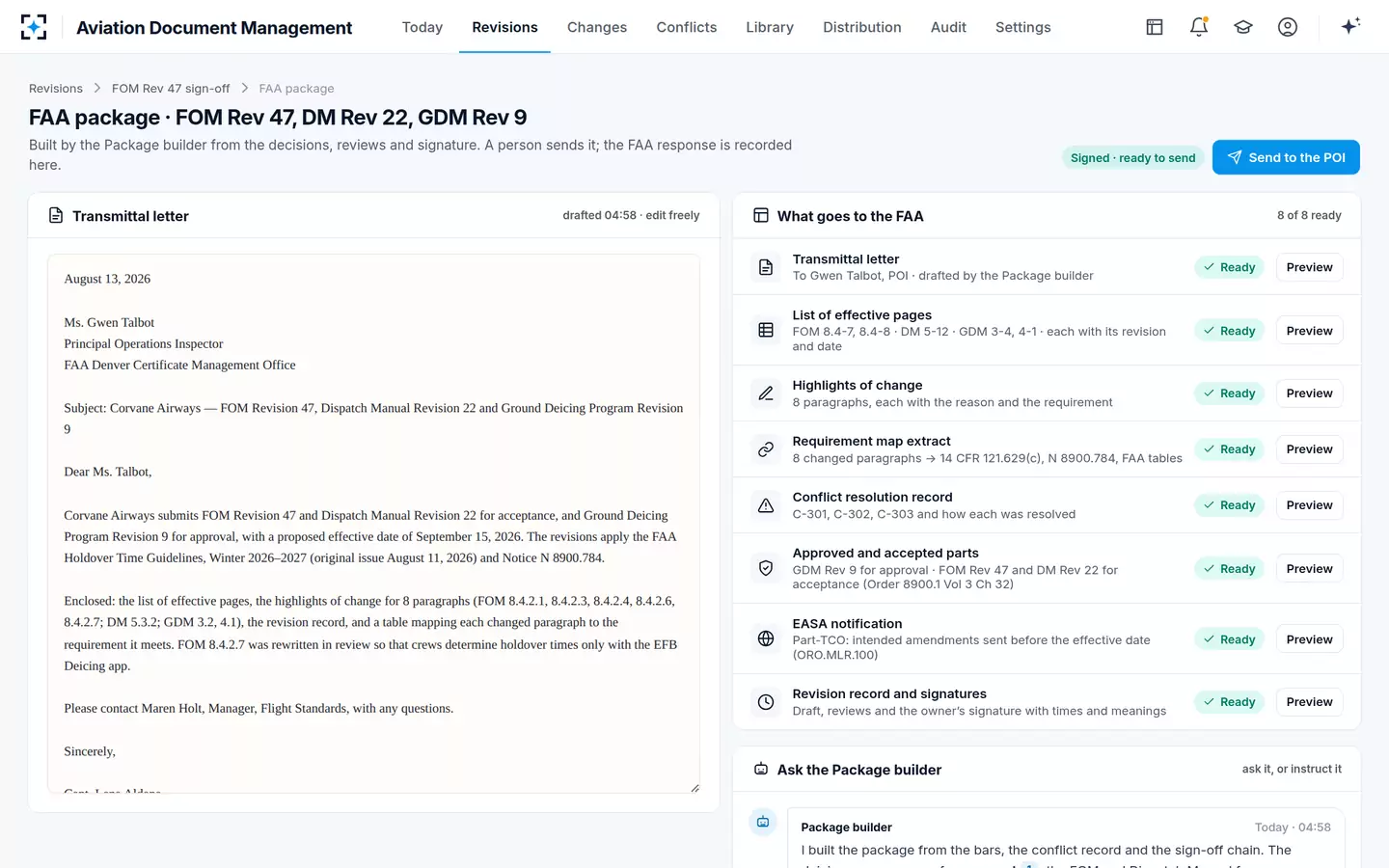Go back to FOM Rev 47 sign-off breadcrumb
1389x868 pixels.
tap(171, 89)
